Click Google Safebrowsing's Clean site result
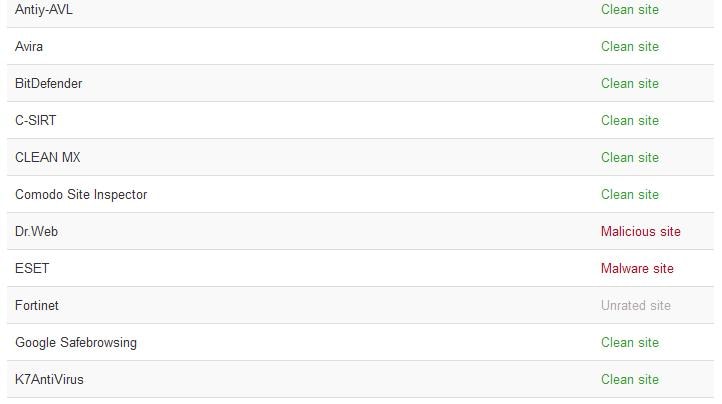722x404 pixels. 629,343
